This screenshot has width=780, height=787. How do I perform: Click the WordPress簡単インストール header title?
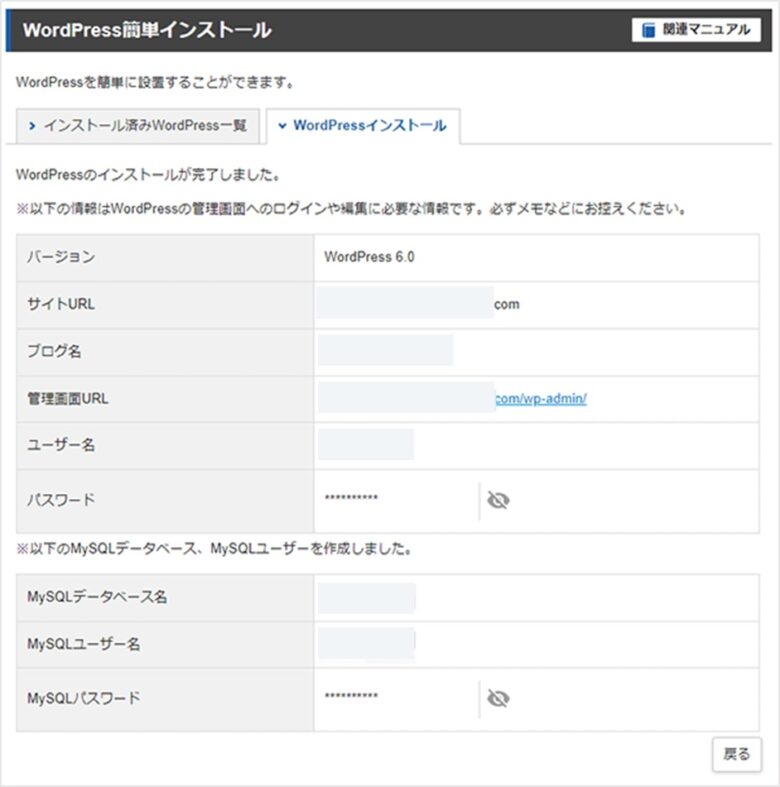click(x=147, y=30)
